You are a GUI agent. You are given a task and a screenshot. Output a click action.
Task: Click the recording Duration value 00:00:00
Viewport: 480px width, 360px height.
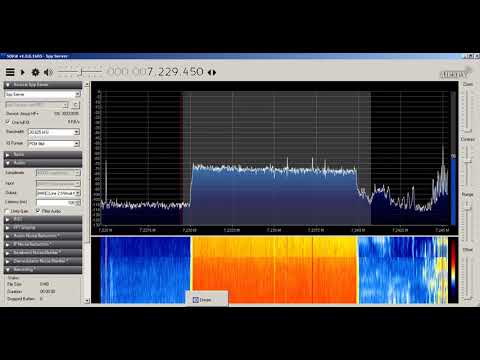(48, 291)
